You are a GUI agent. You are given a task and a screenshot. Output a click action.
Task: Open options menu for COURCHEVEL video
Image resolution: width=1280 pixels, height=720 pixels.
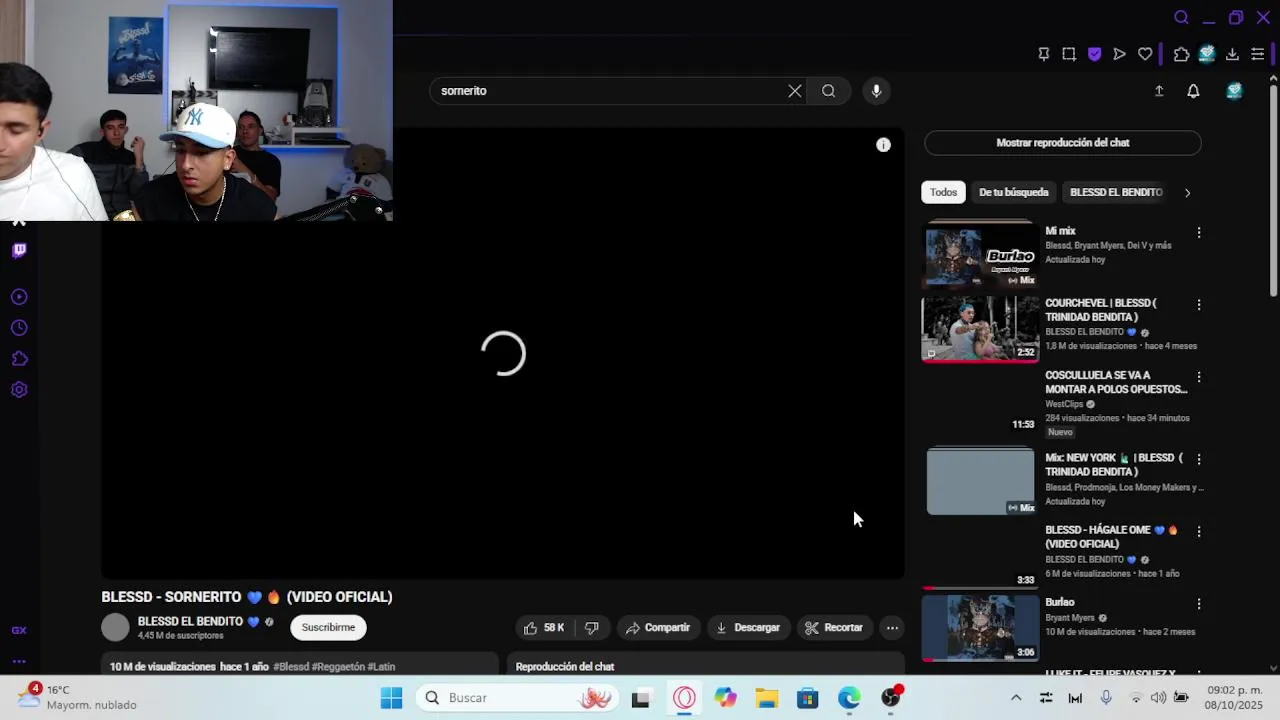pyautogui.click(x=1199, y=304)
